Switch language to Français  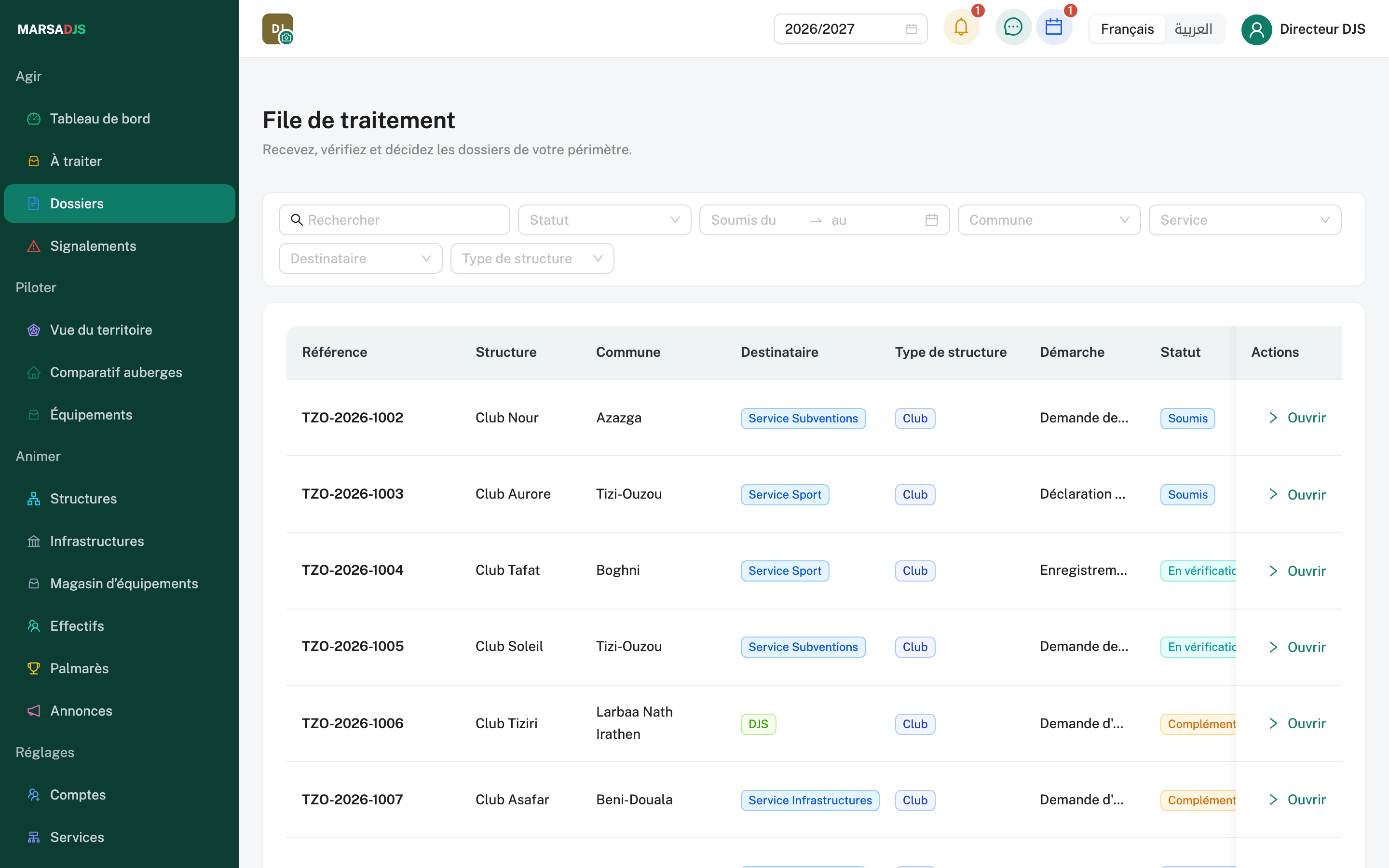pos(1127,29)
